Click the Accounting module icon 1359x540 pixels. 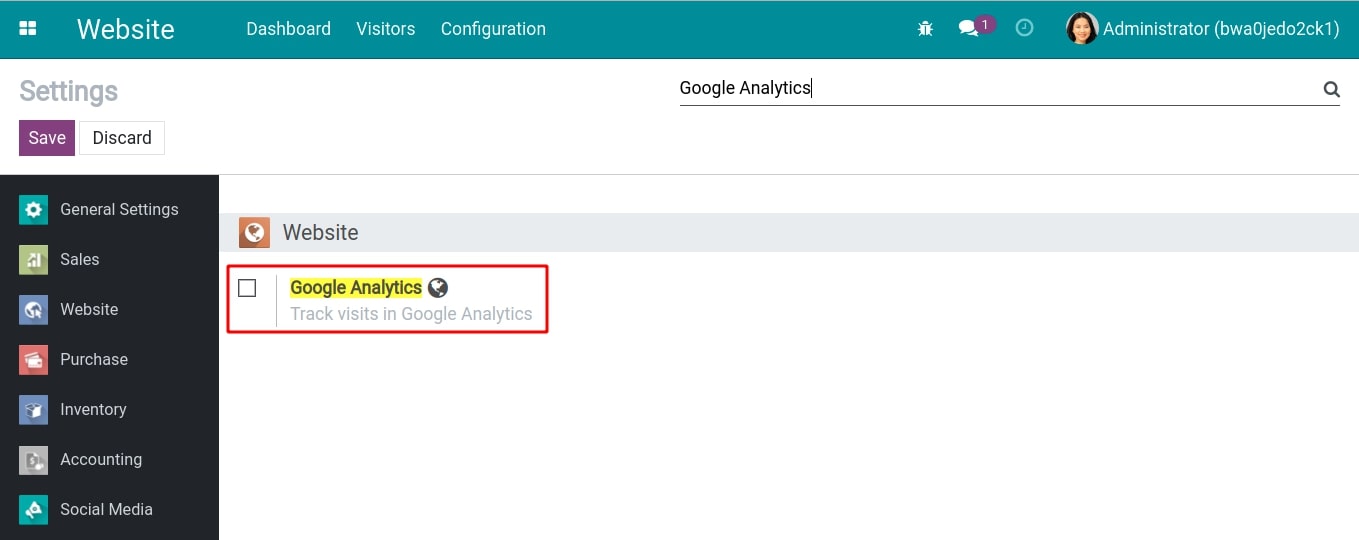click(x=33, y=460)
